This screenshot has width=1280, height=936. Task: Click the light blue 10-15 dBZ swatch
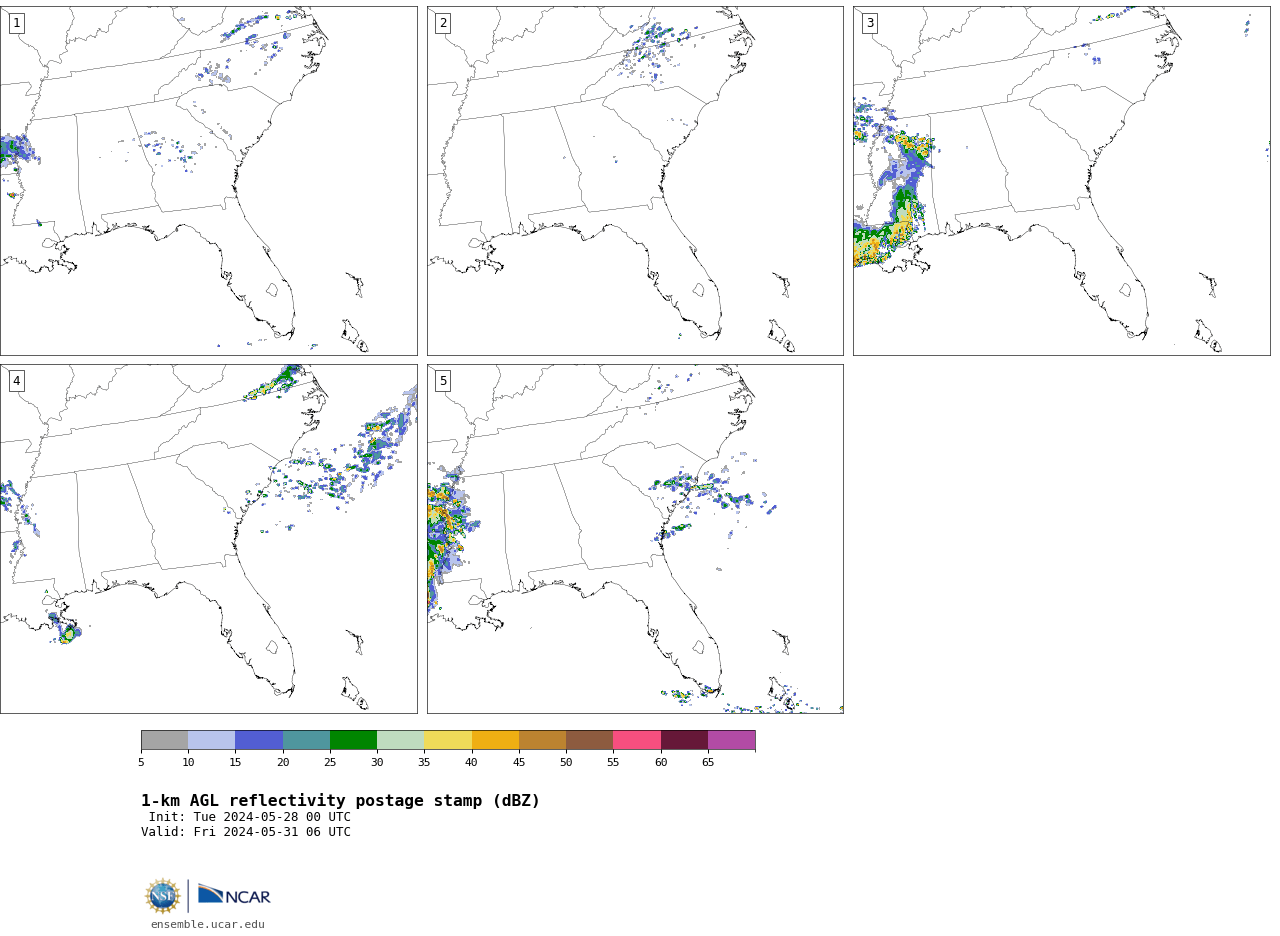211,740
